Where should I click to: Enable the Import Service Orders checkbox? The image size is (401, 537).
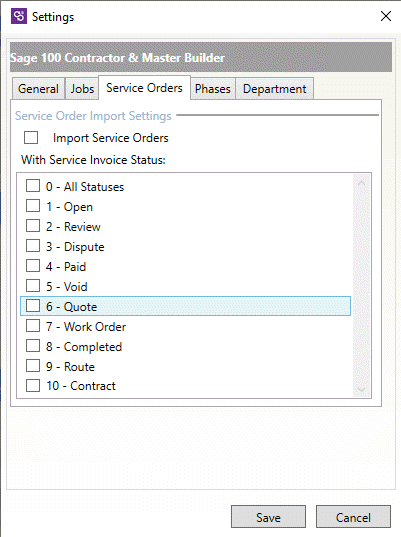[x=31, y=138]
